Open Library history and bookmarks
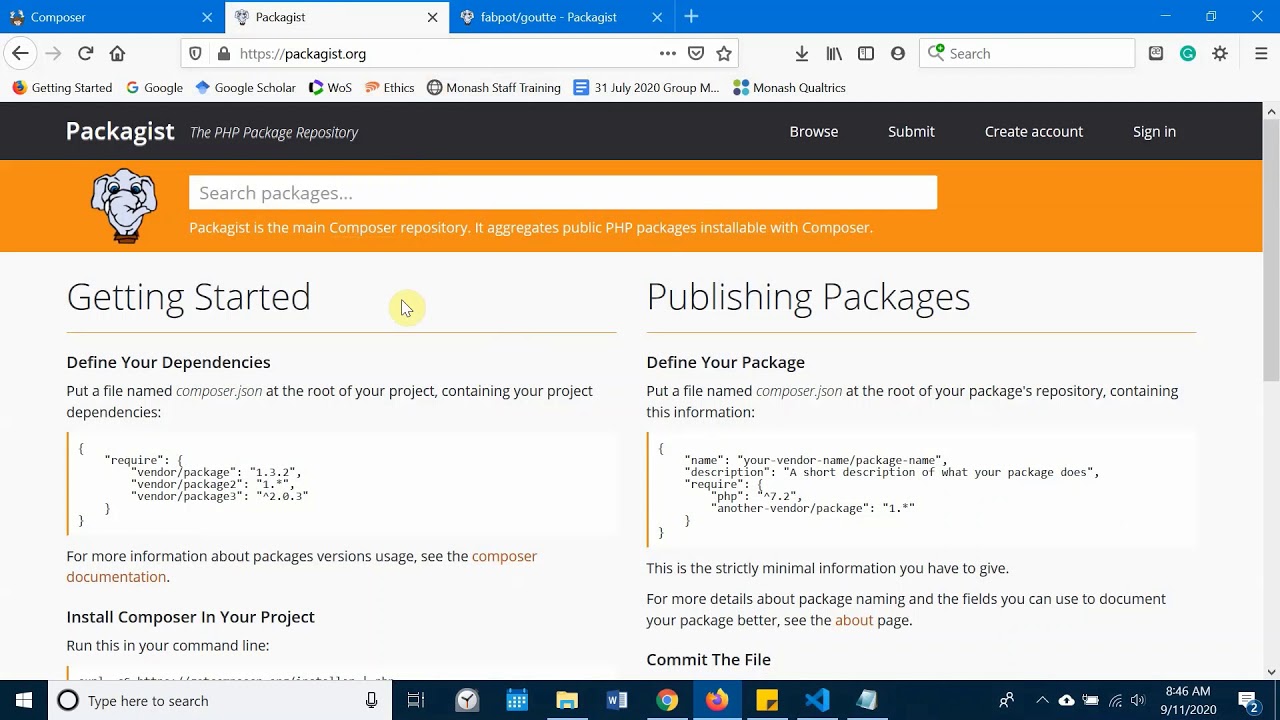 834,53
